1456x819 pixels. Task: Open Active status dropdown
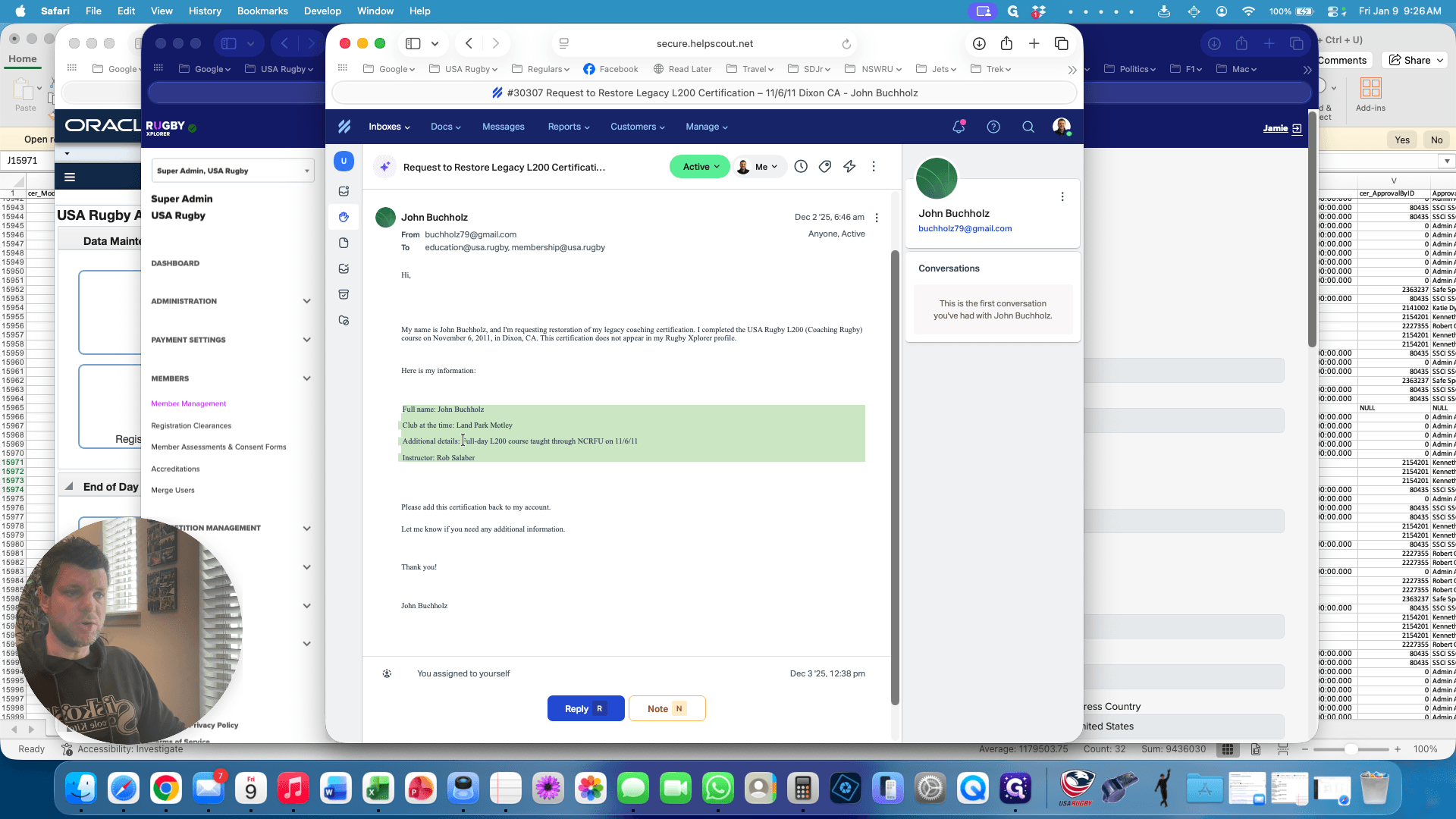pos(700,167)
